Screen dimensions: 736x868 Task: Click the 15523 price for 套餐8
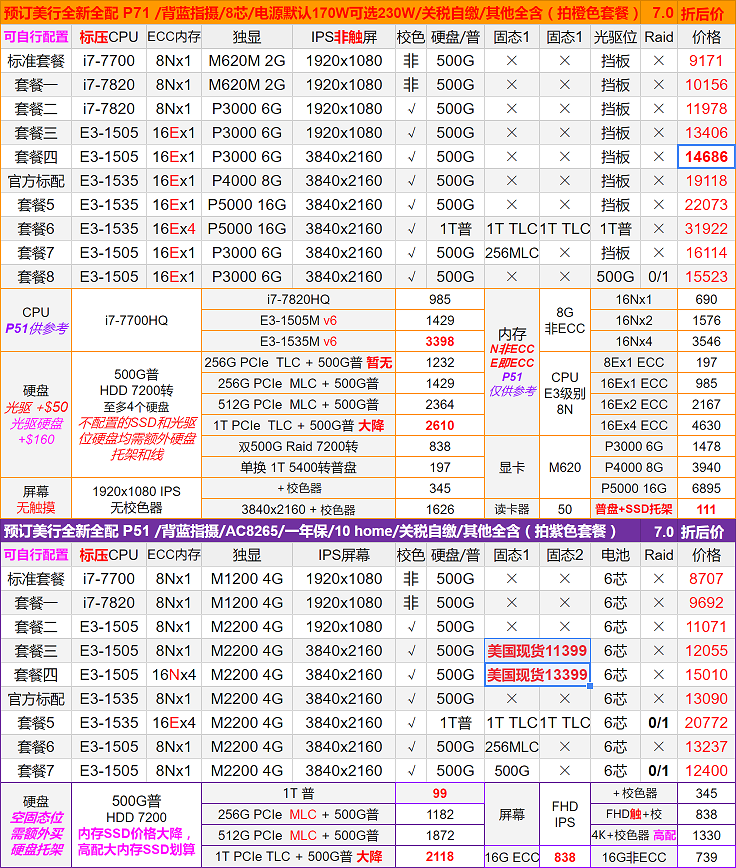point(706,277)
